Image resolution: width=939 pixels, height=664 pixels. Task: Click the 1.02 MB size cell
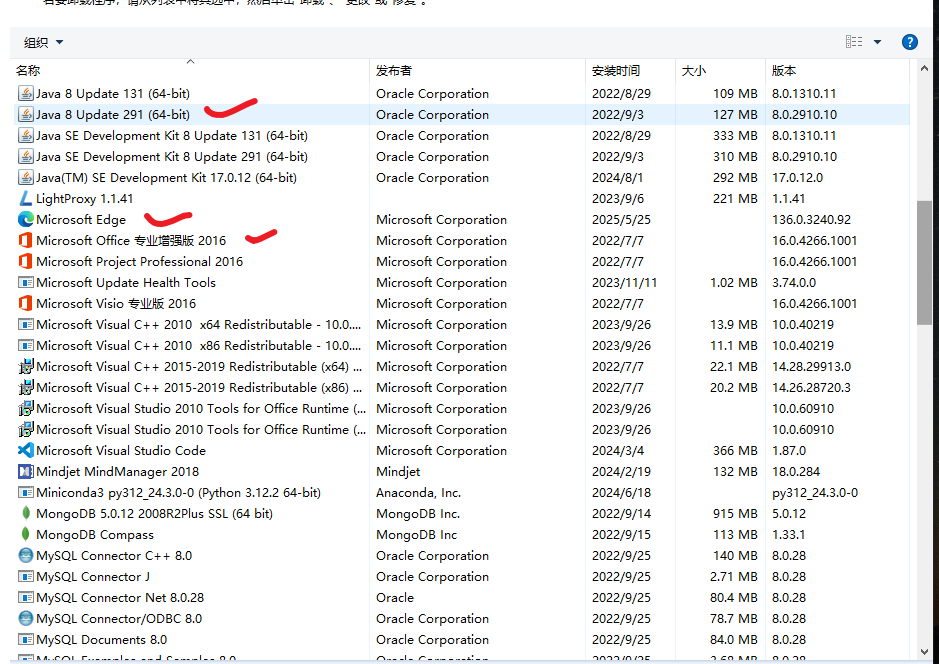pos(734,282)
